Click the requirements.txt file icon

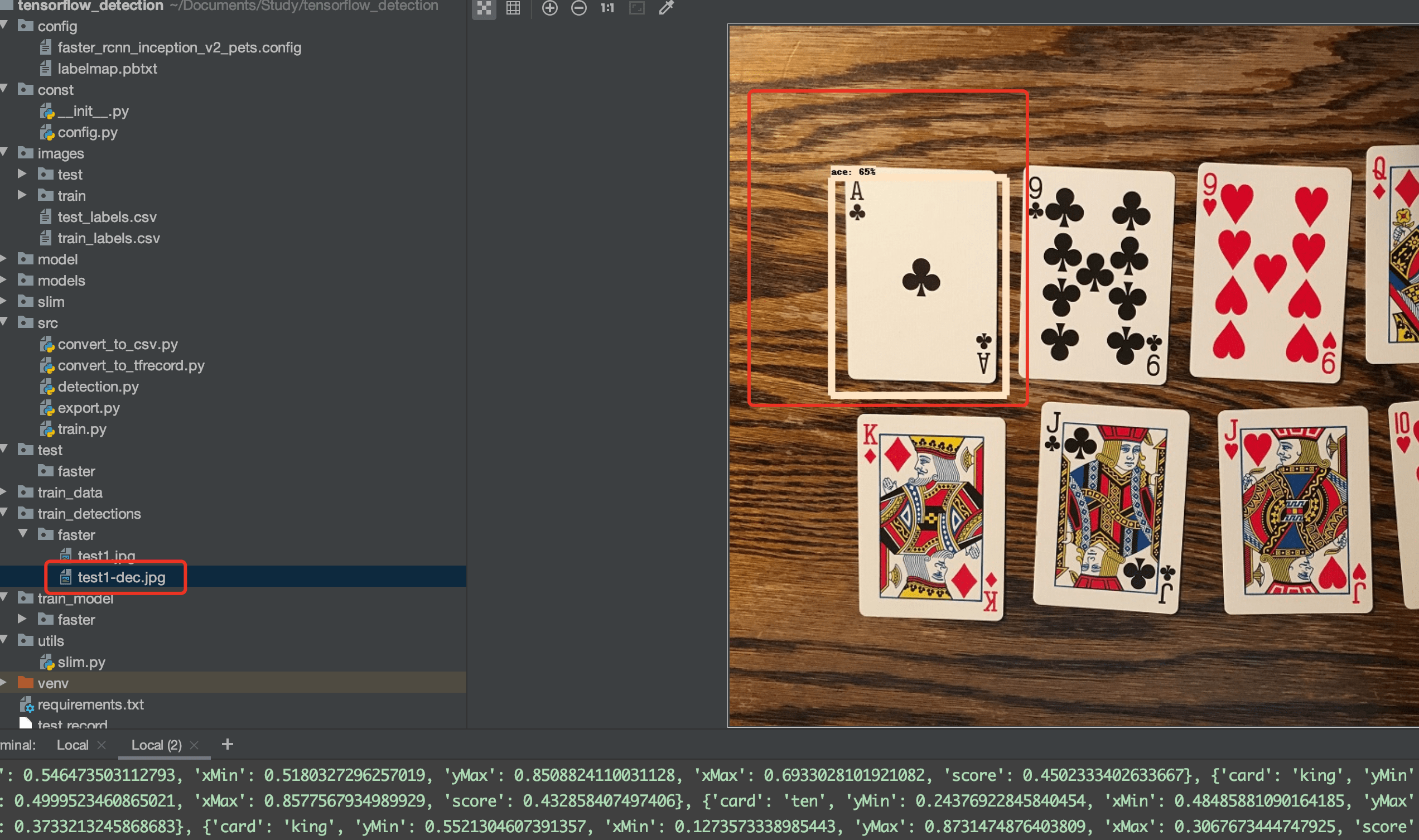27,704
